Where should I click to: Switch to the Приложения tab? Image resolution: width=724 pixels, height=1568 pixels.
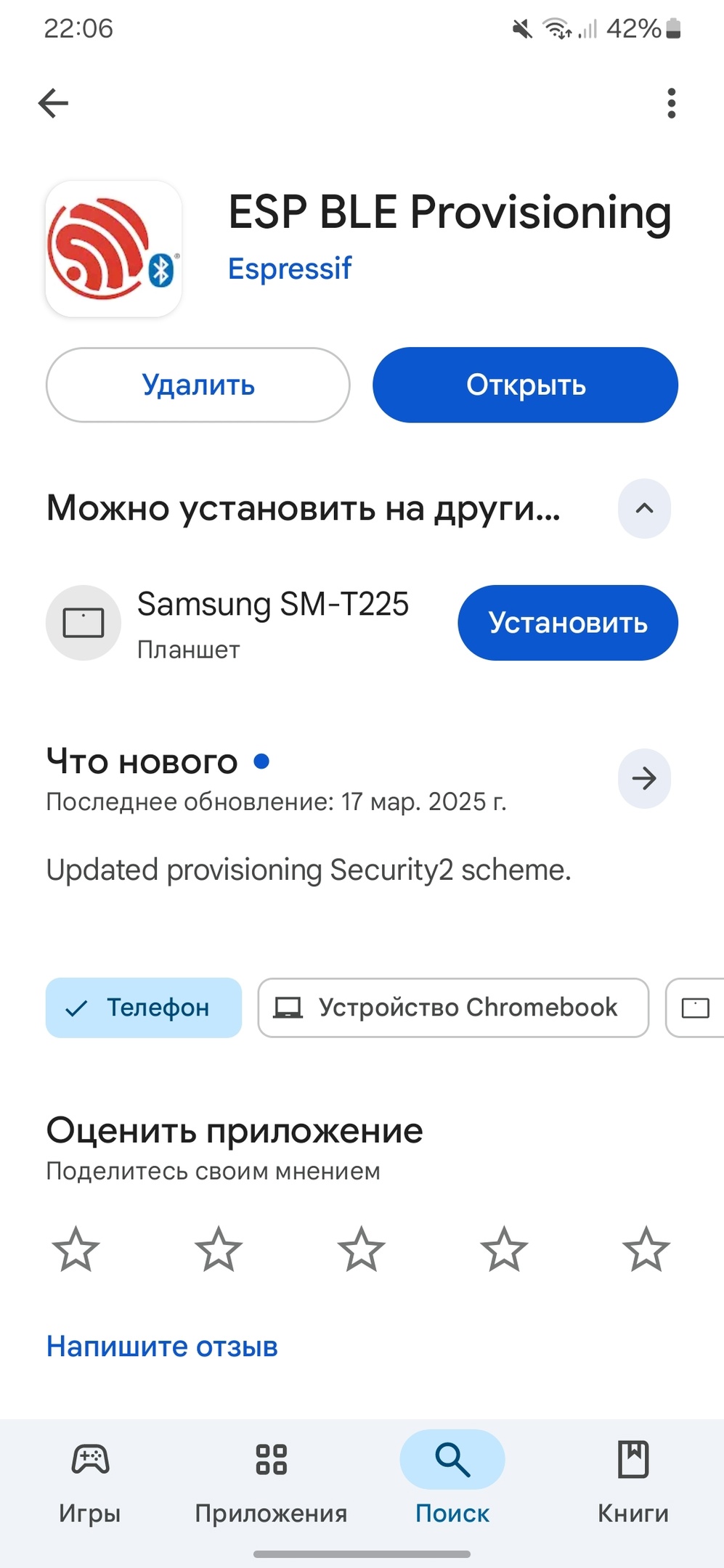(271, 1481)
